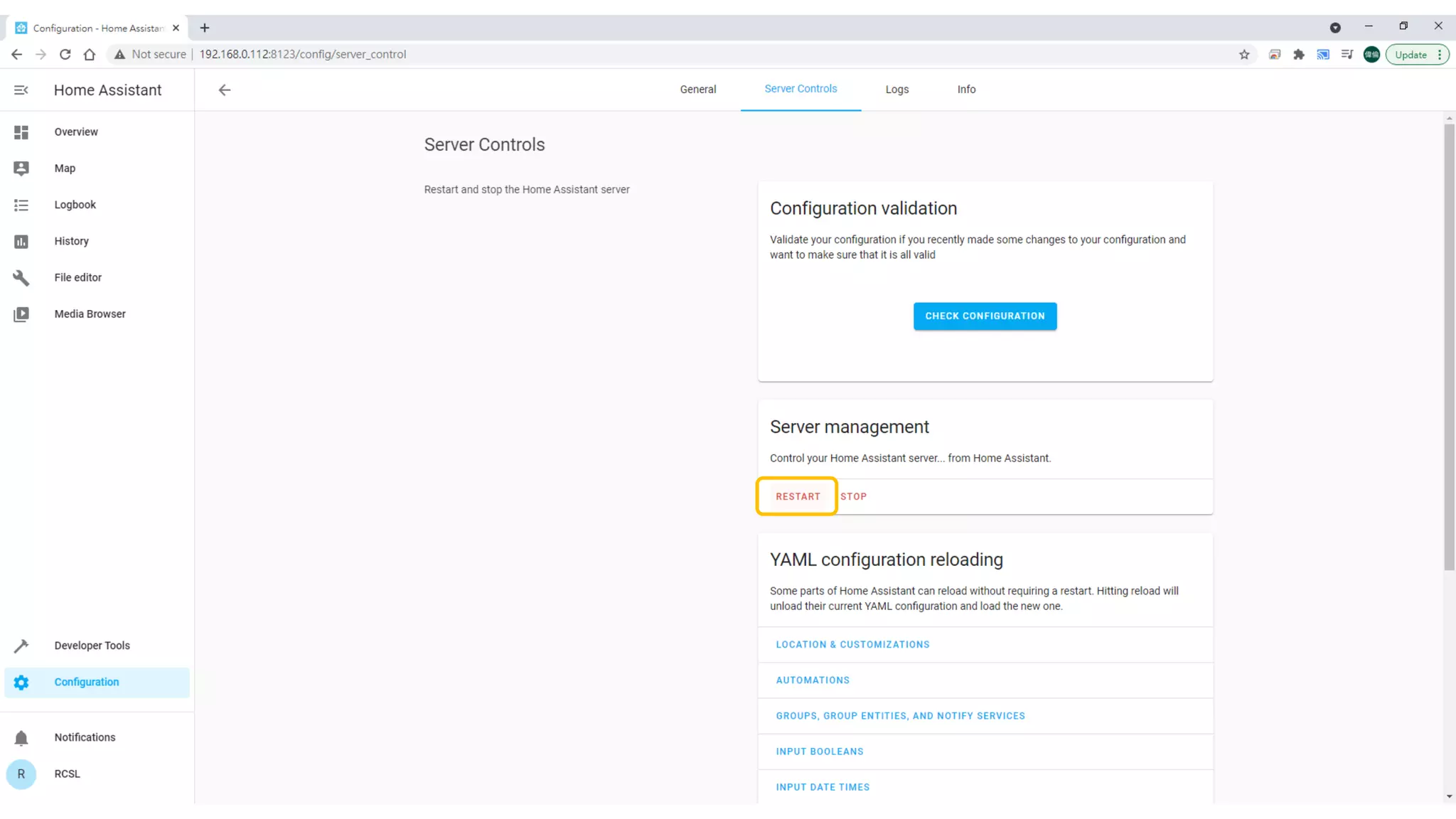This screenshot has width=1456, height=819.
Task: Switch to the General tab
Action: tap(697, 90)
